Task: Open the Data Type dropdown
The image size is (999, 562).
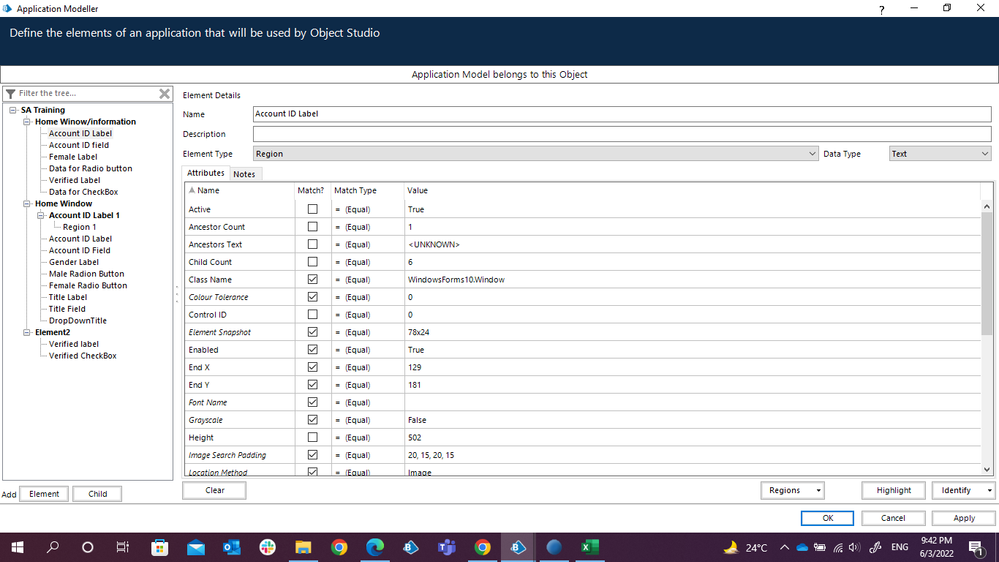Action: (x=984, y=154)
